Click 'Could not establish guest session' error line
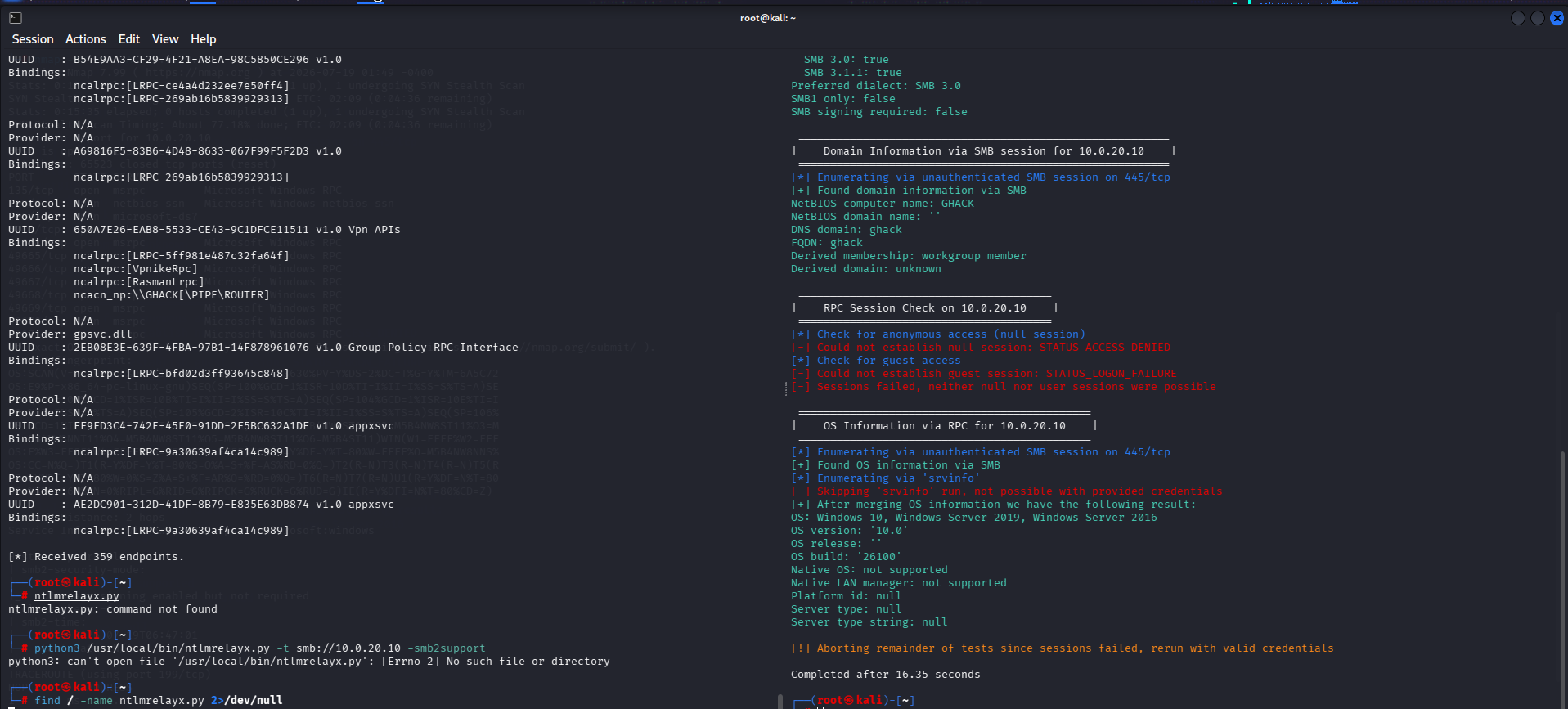The height and width of the screenshot is (709, 1568). tap(984, 374)
